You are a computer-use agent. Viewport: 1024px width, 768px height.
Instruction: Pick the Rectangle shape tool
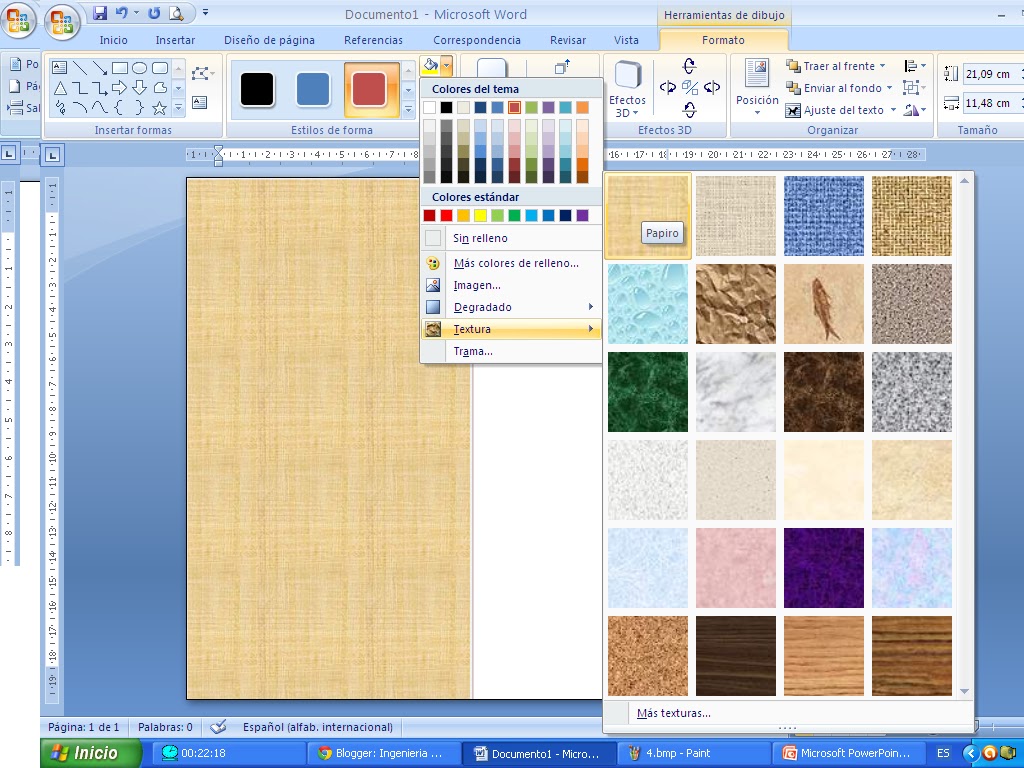coord(120,68)
